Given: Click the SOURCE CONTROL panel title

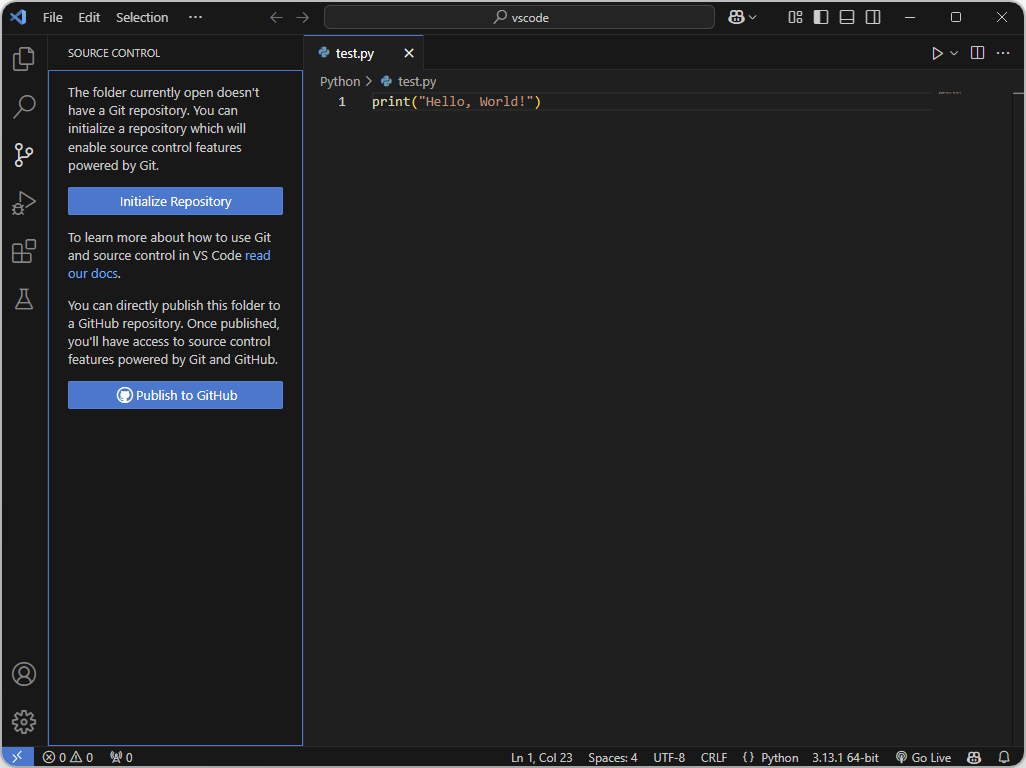Looking at the screenshot, I should (114, 53).
